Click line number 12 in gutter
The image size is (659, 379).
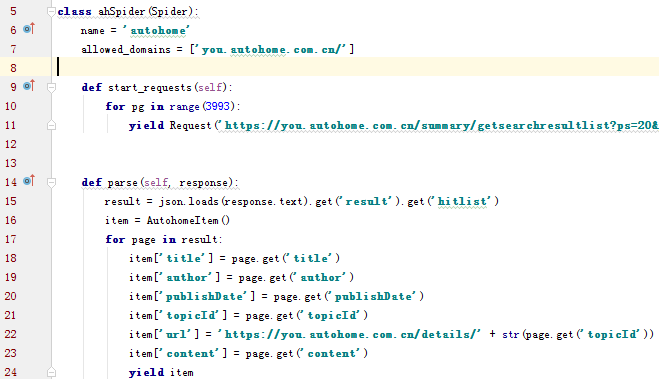click(11, 144)
